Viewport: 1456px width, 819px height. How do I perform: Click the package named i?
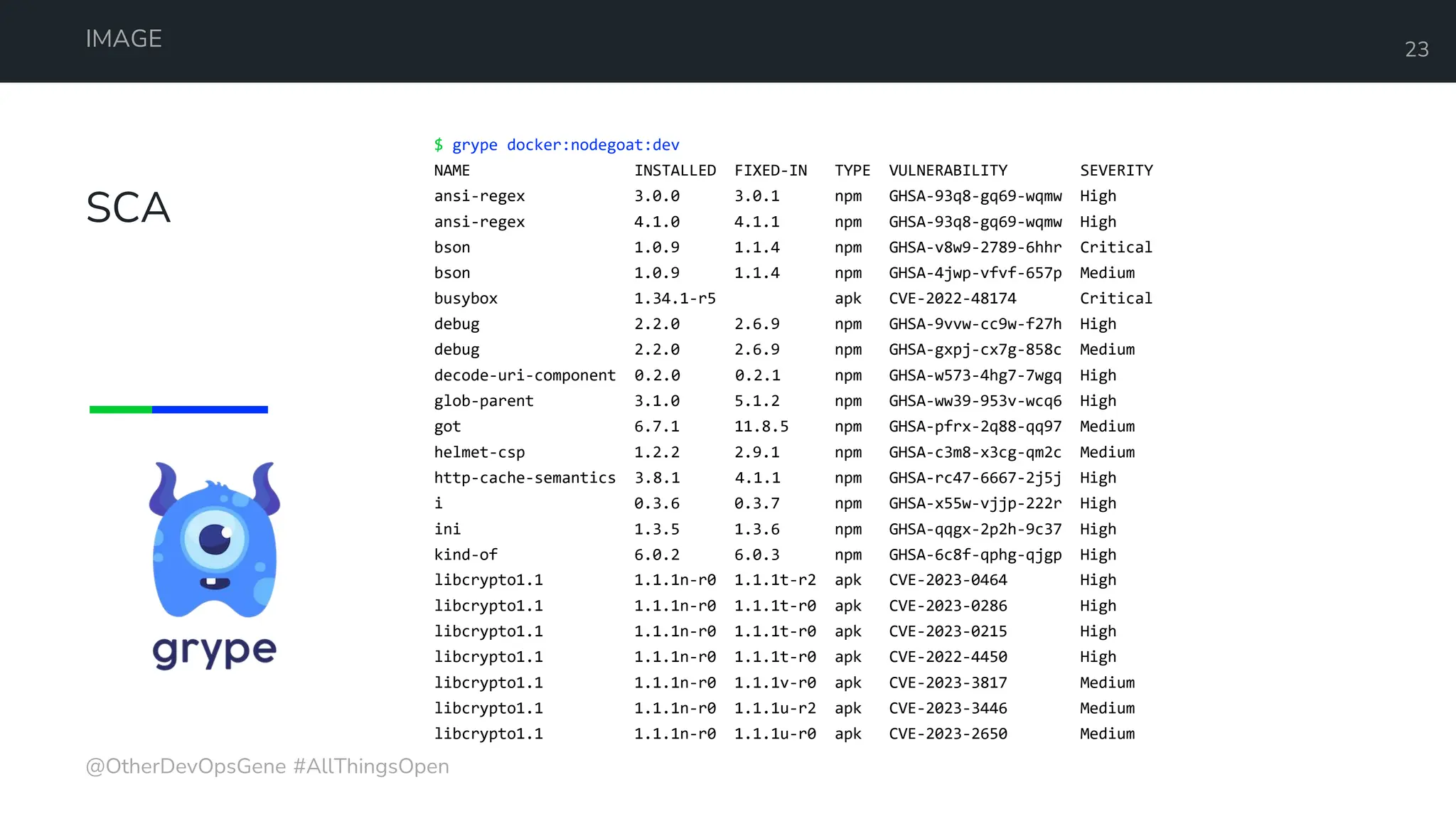pyautogui.click(x=439, y=503)
